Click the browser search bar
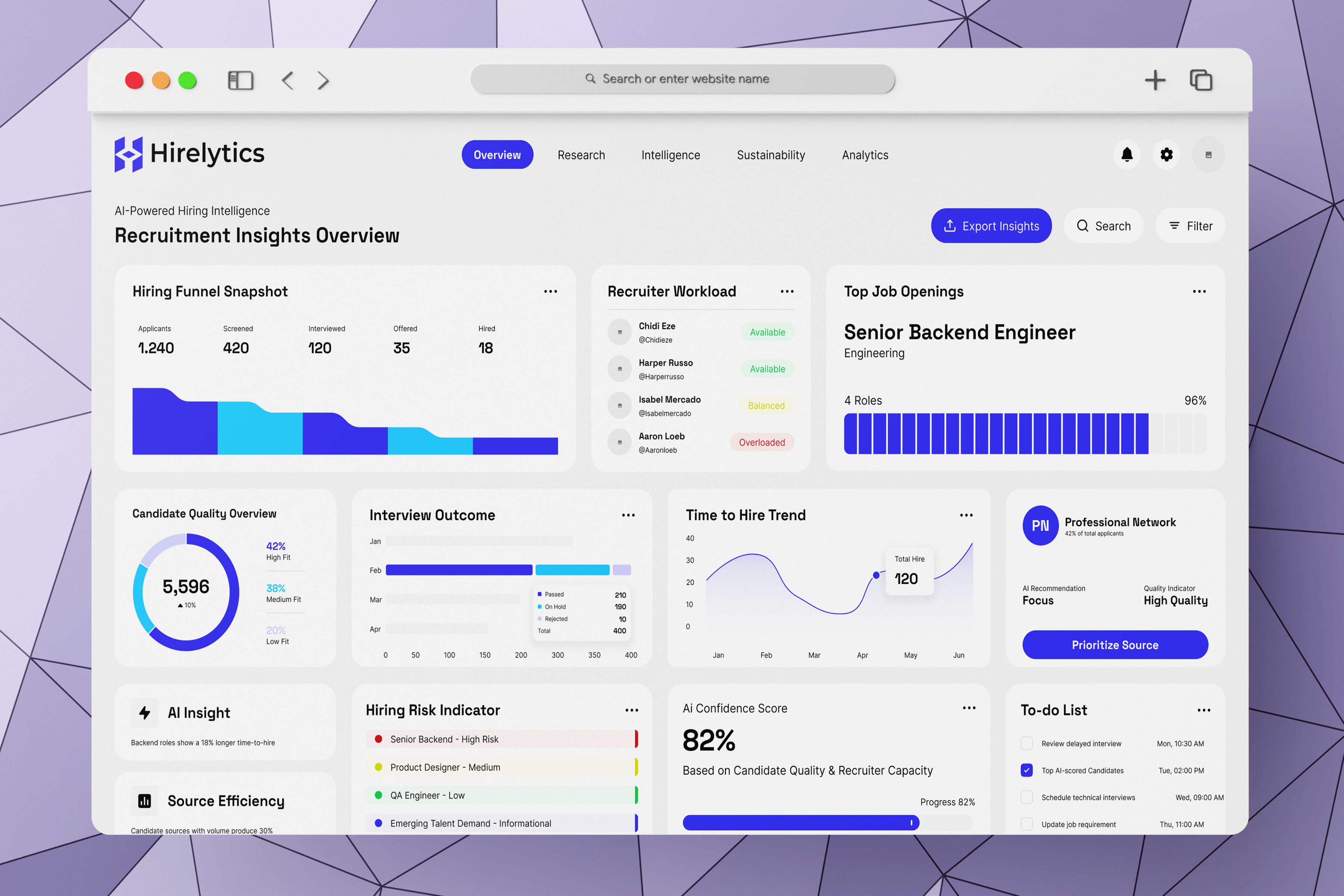Screen dimensions: 1344x896 (684, 79)
